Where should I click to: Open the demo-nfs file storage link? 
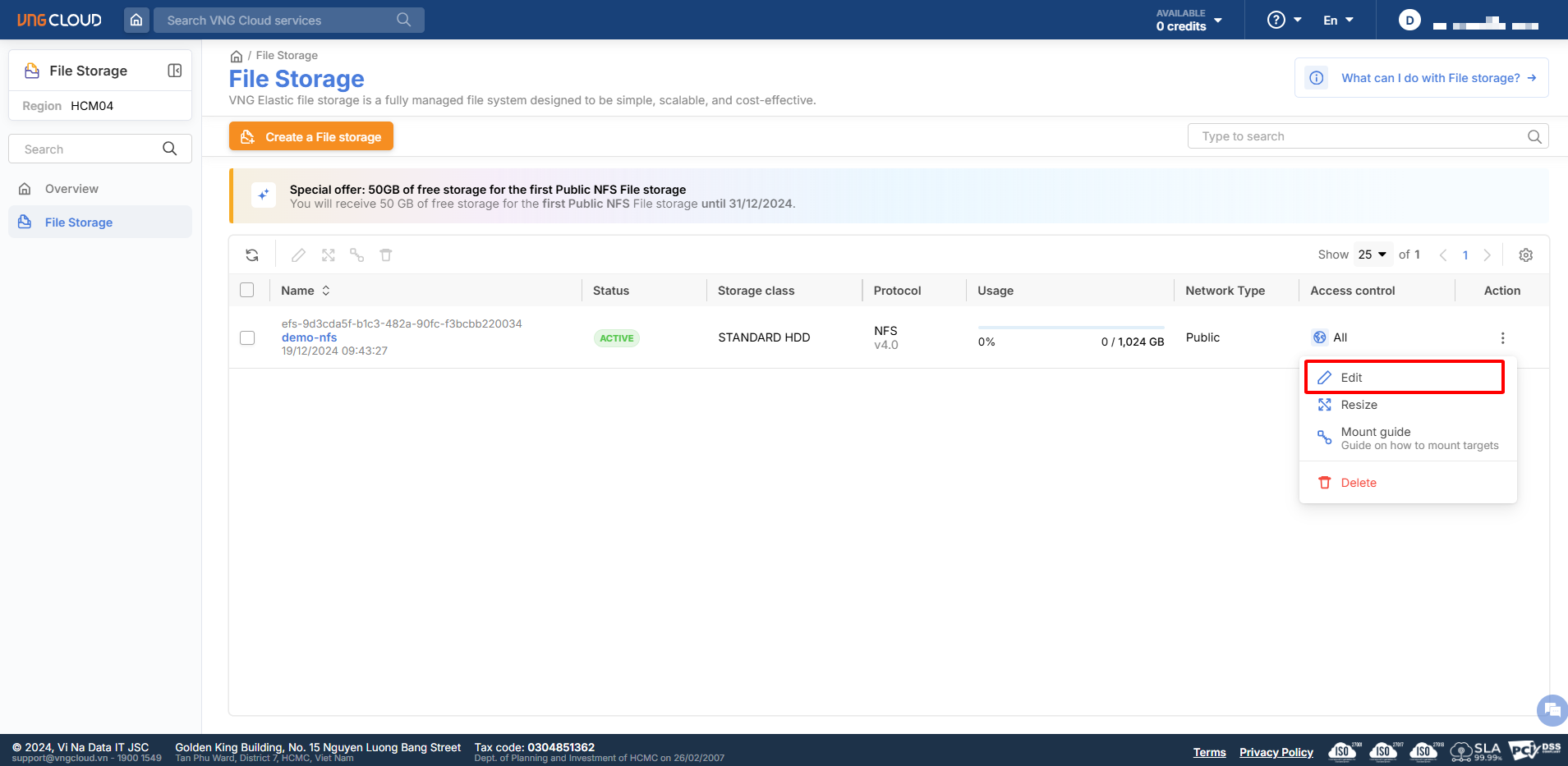tap(309, 337)
